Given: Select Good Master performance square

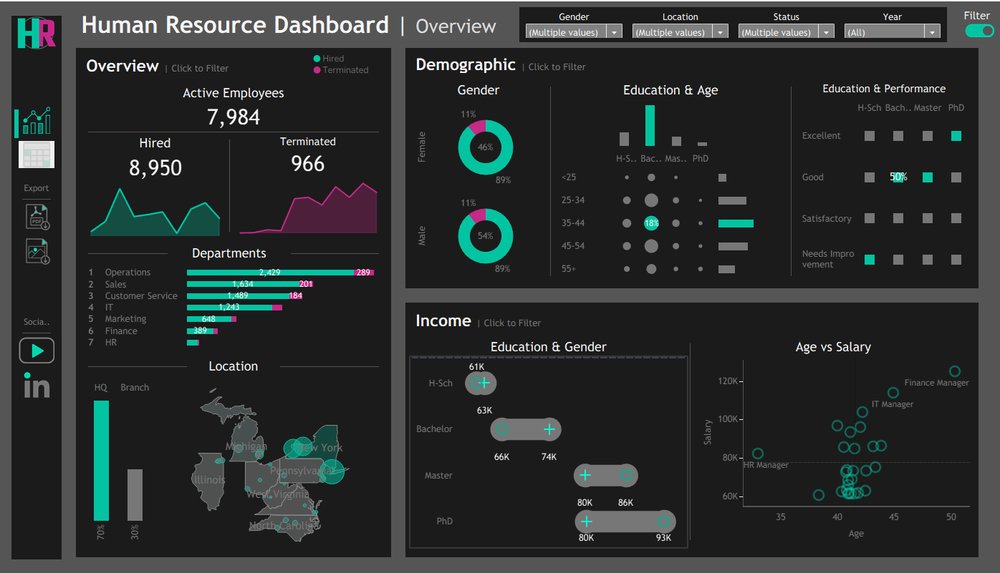Looking at the screenshot, I should pos(927,177).
